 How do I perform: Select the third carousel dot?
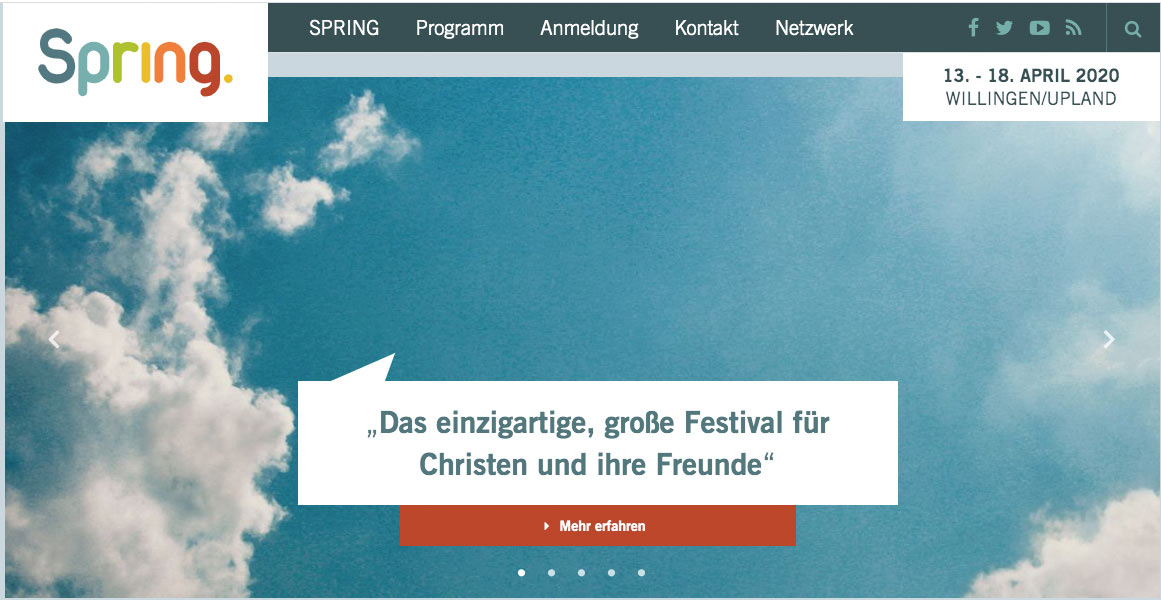[581, 573]
